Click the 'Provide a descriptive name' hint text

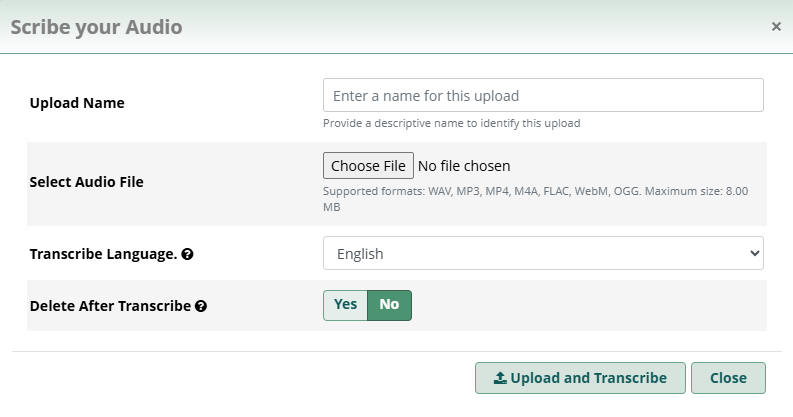[x=451, y=124]
